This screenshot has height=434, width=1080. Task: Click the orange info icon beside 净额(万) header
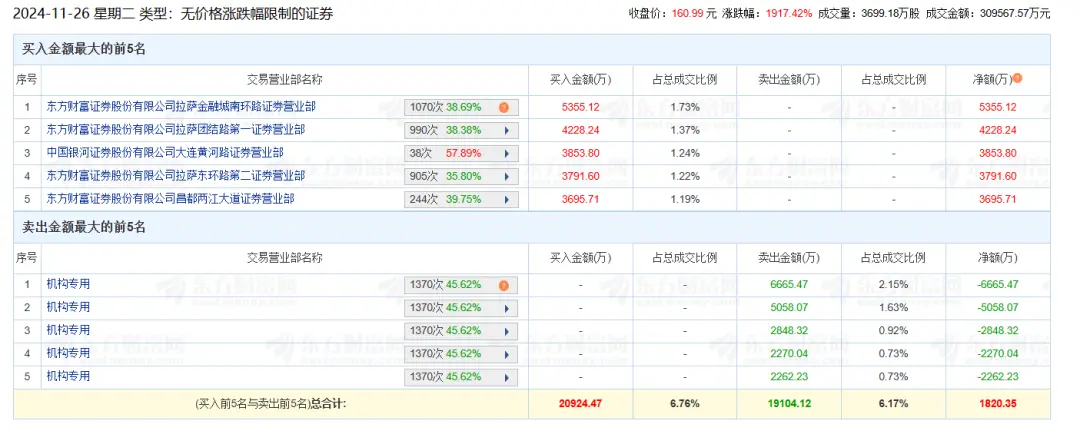click(x=1017, y=79)
